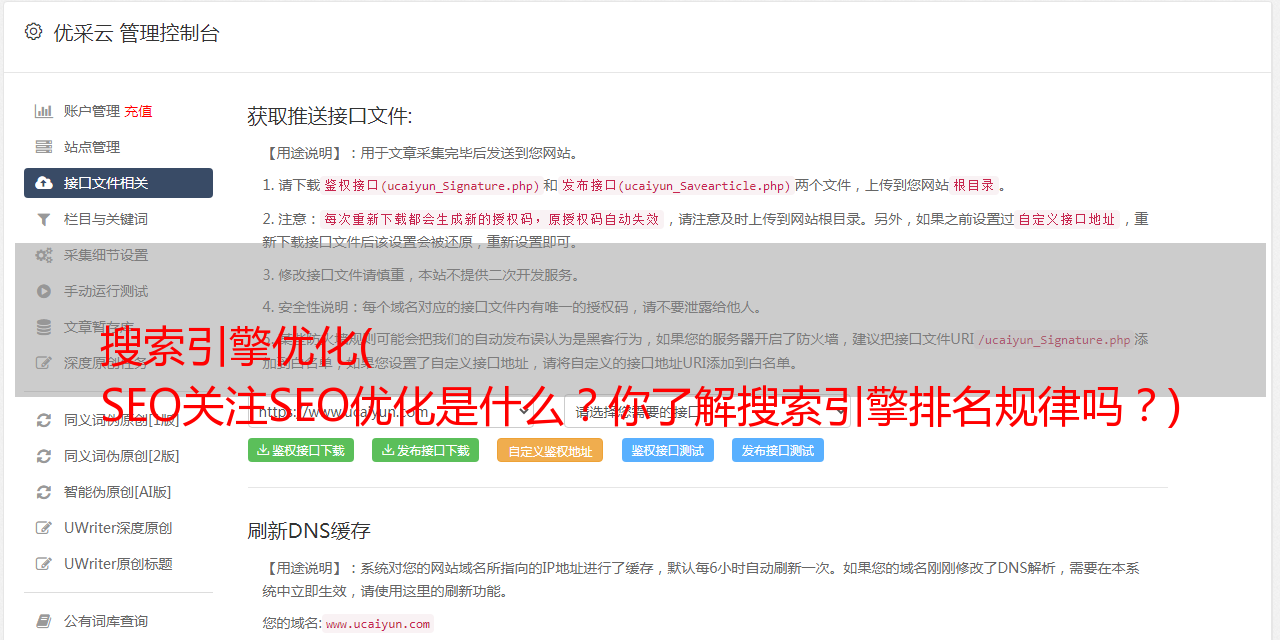Click the blue 发布接口测试 button
1280x640 pixels.
point(778,450)
